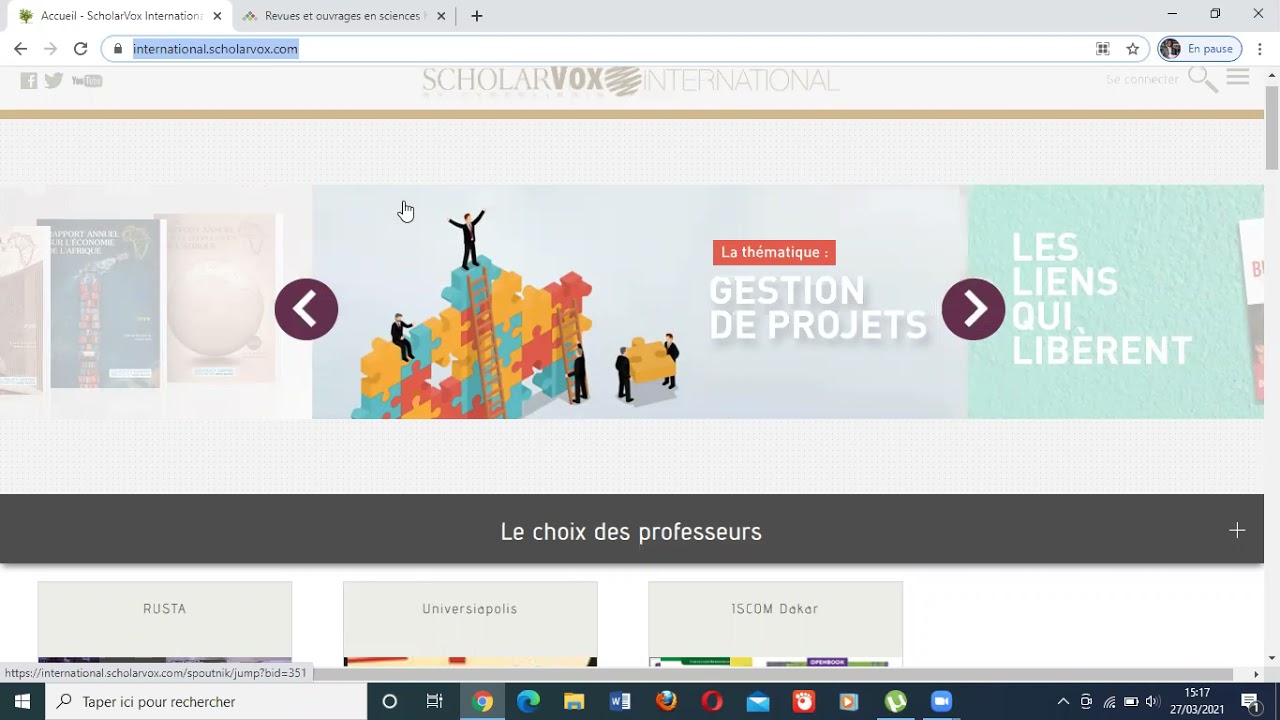Open Cortana circle icon on taskbar
This screenshot has height=720, width=1280.
coord(390,702)
